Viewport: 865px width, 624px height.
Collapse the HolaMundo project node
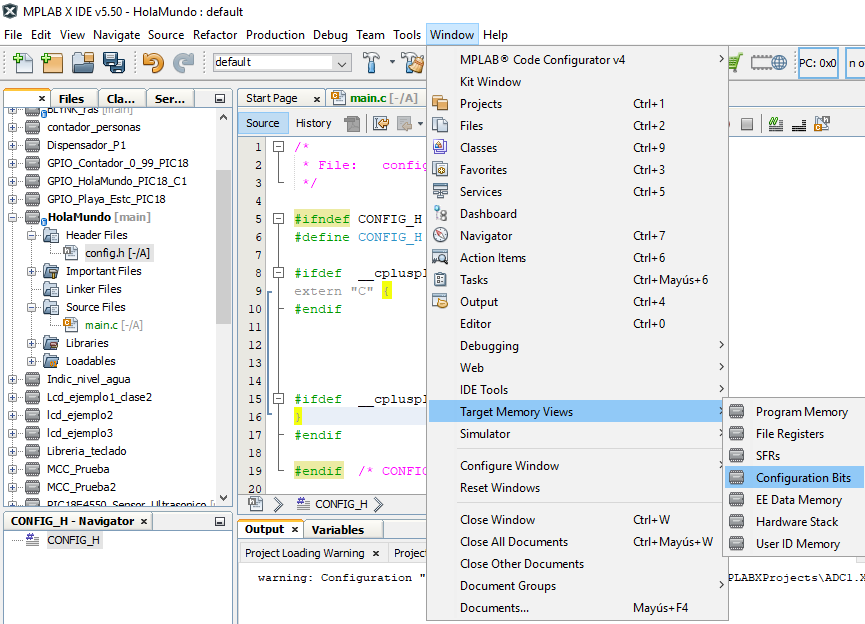click(x=12, y=217)
